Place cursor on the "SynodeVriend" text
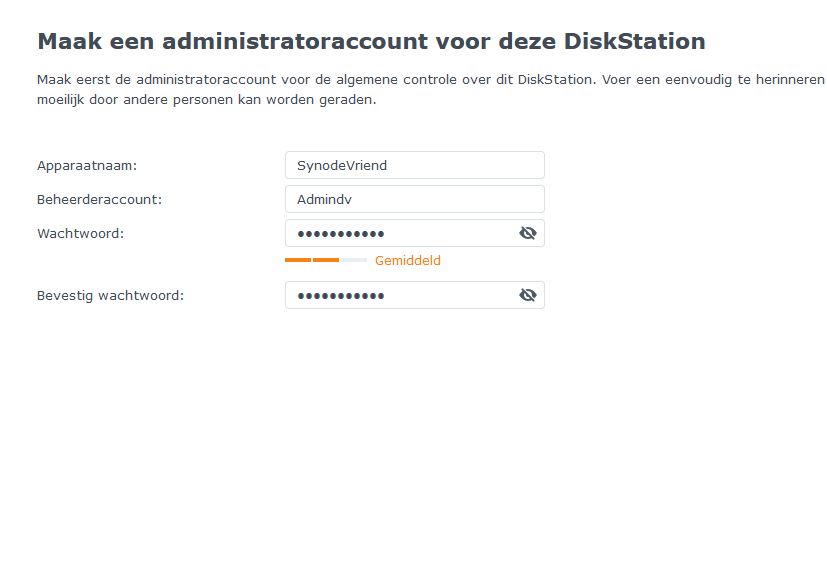This screenshot has height=577, width=827. [x=341, y=165]
